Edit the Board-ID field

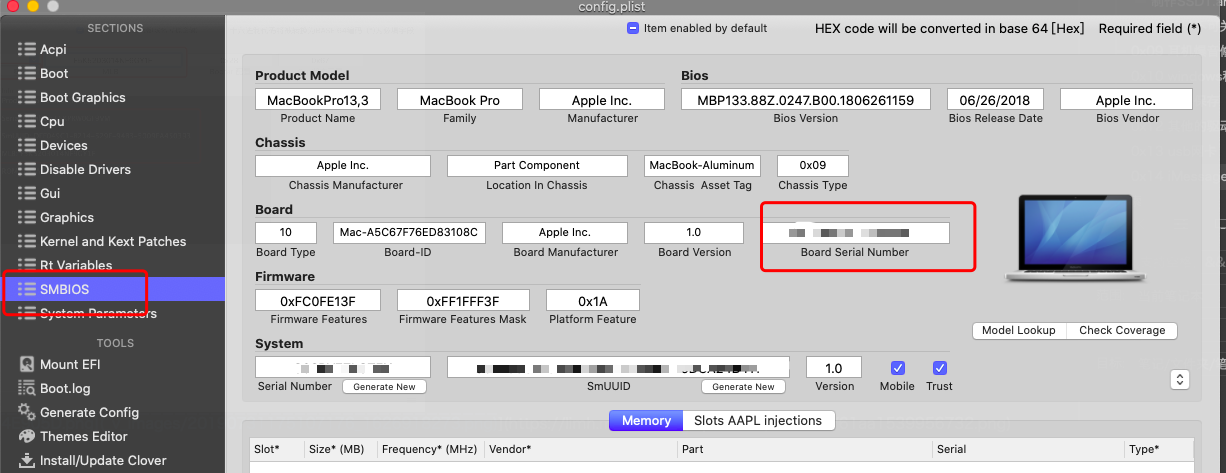coord(410,233)
